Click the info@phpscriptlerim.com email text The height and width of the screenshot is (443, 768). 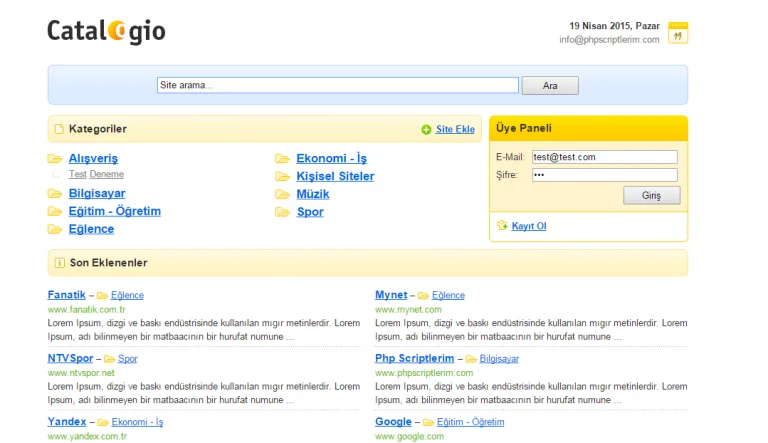[609, 40]
